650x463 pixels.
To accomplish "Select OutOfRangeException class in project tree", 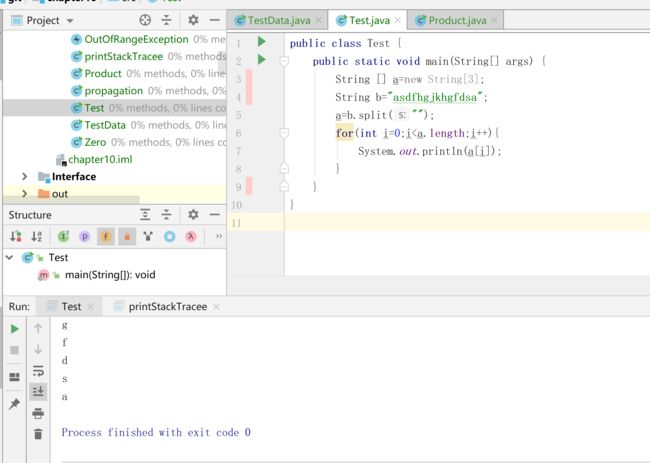I will (x=136, y=39).
